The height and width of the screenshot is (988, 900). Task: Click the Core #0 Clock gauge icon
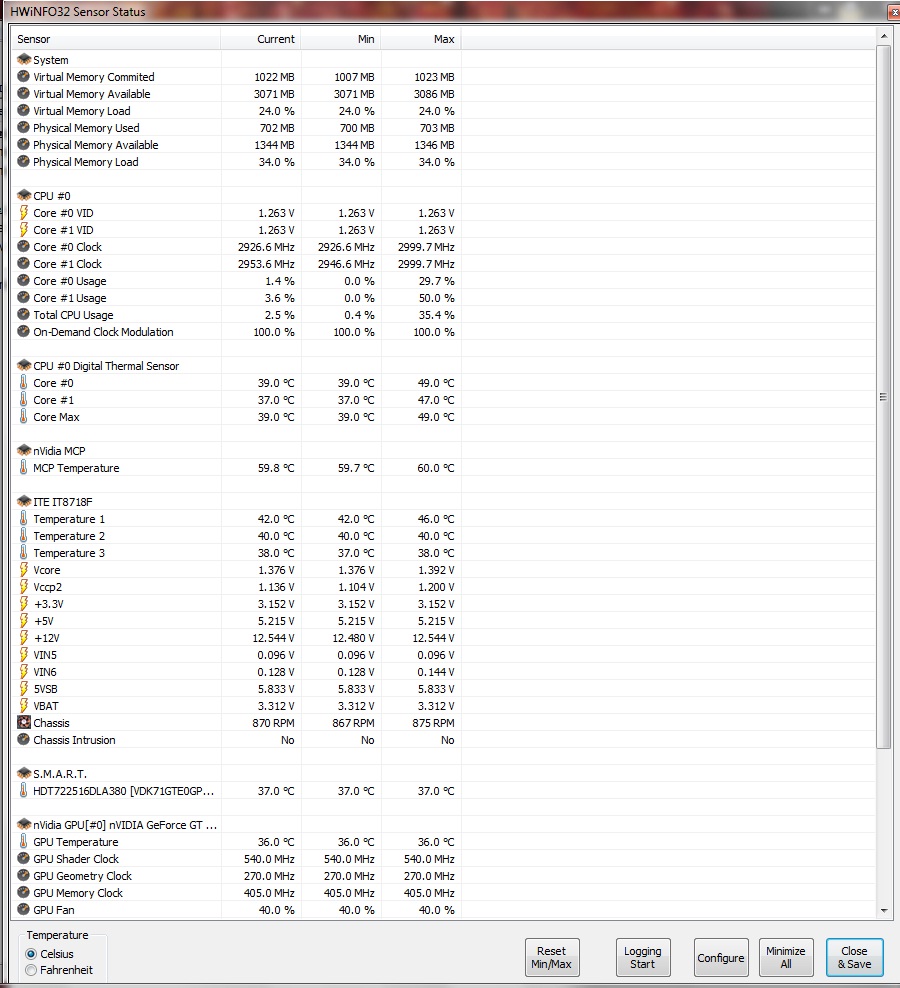point(23,246)
